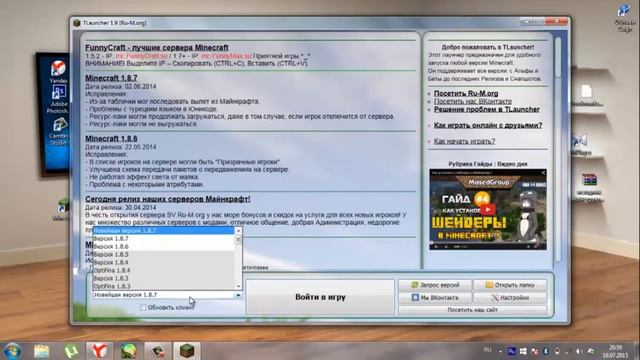This screenshot has height=360, width=640.
Task: Open 'Как играть онлайн с друзьями?' link
Action: point(488,125)
